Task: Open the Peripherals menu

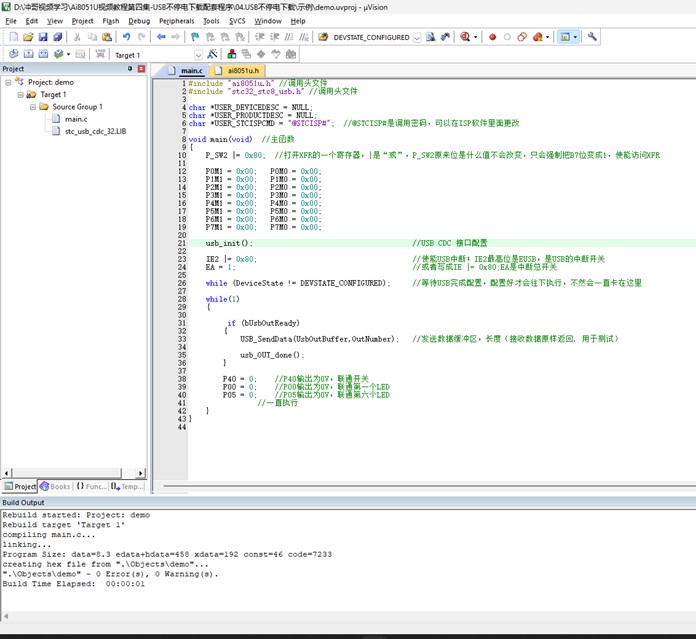Action: point(176,20)
